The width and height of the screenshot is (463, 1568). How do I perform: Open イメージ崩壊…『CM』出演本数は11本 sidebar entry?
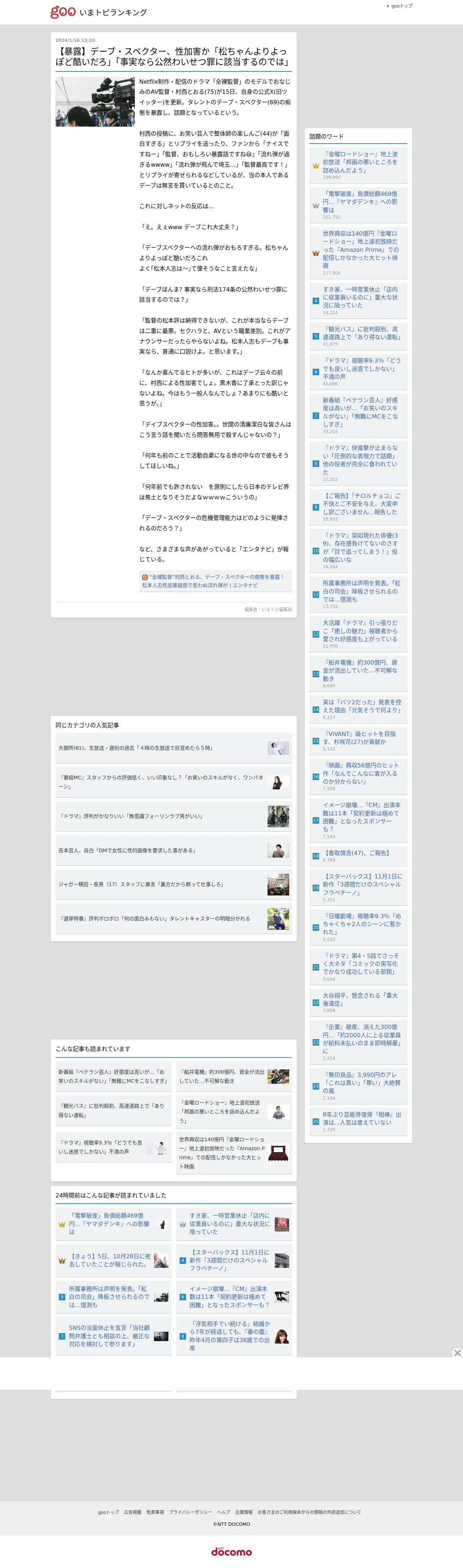coord(361,817)
